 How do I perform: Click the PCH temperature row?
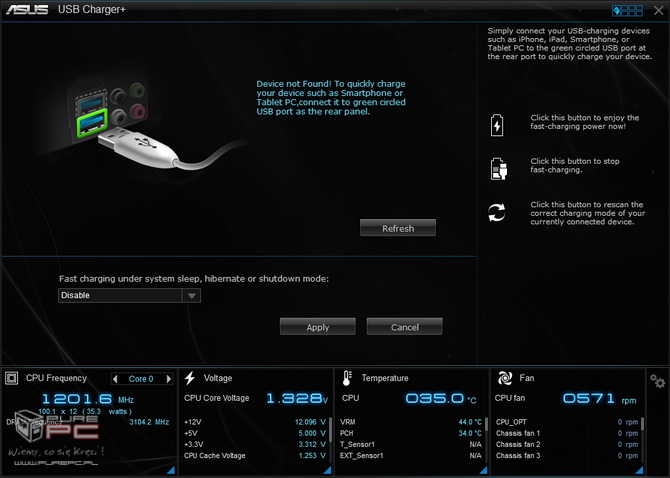click(x=411, y=433)
